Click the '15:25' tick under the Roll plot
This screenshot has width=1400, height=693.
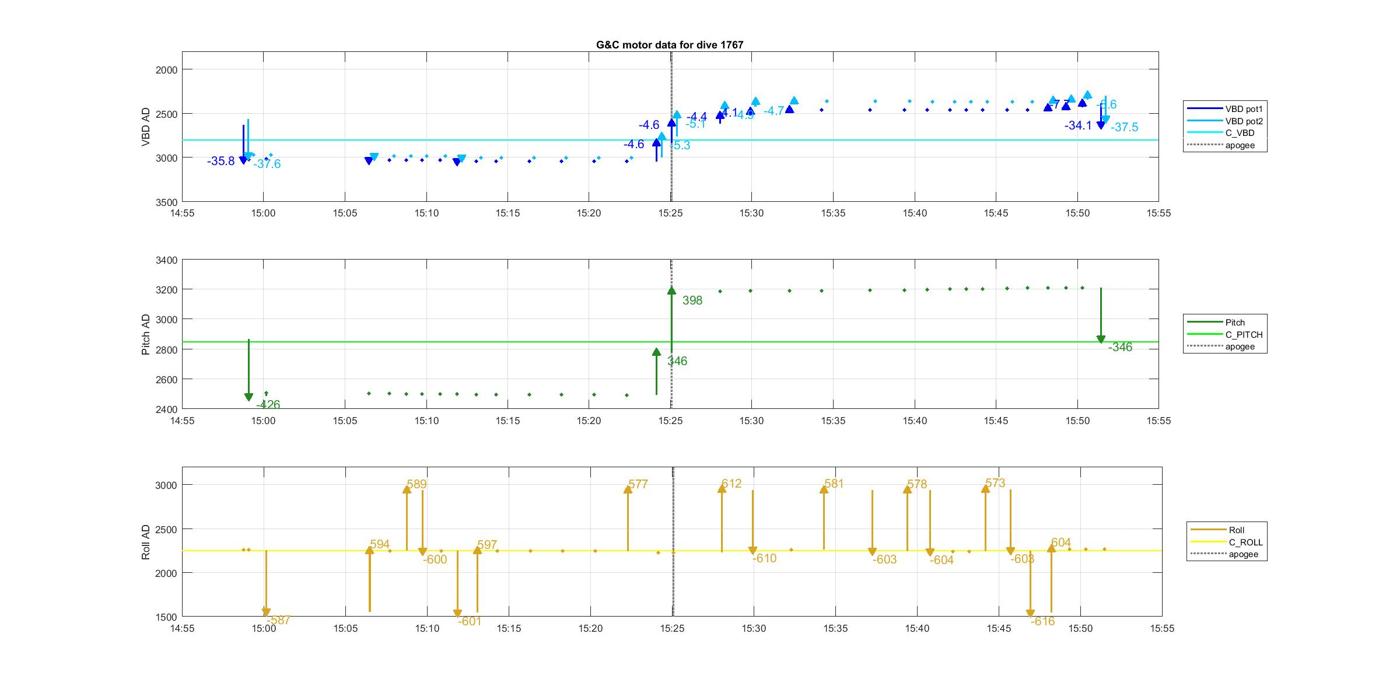[x=672, y=628]
